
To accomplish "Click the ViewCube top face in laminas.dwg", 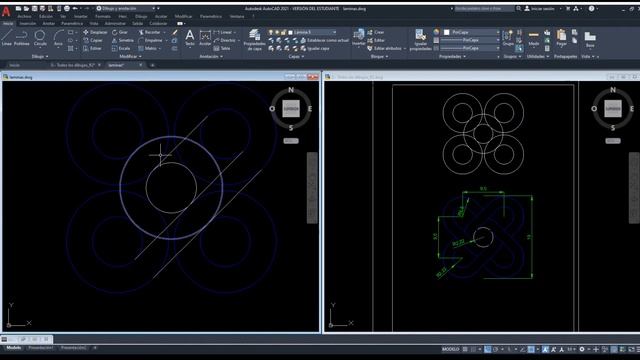I will click(291, 109).
